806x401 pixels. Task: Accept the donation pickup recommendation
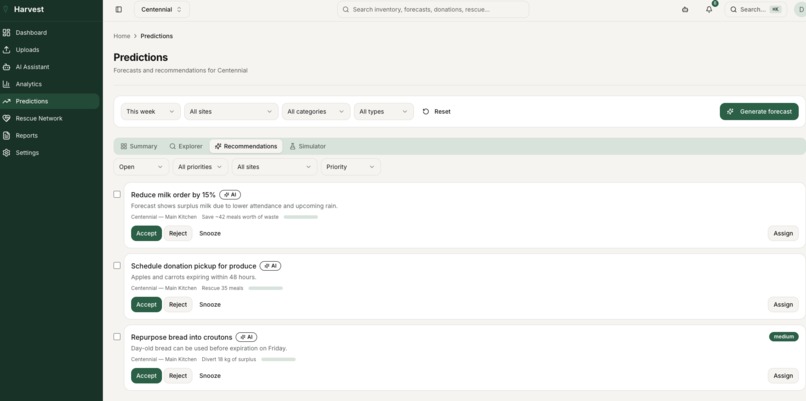(x=146, y=304)
